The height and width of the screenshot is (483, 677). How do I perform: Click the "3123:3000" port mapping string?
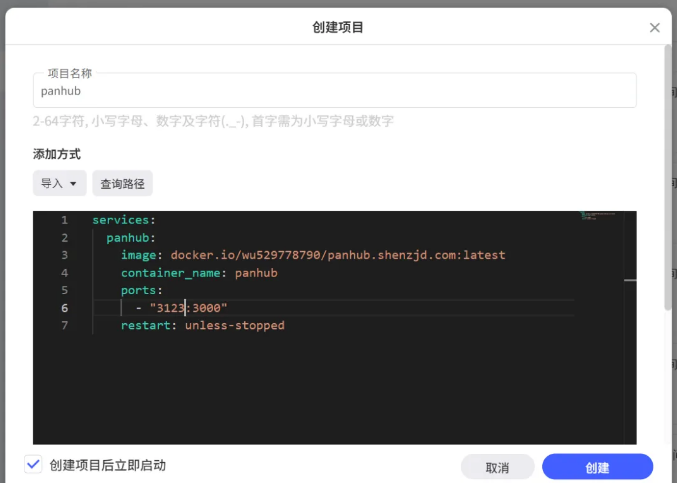click(189, 308)
